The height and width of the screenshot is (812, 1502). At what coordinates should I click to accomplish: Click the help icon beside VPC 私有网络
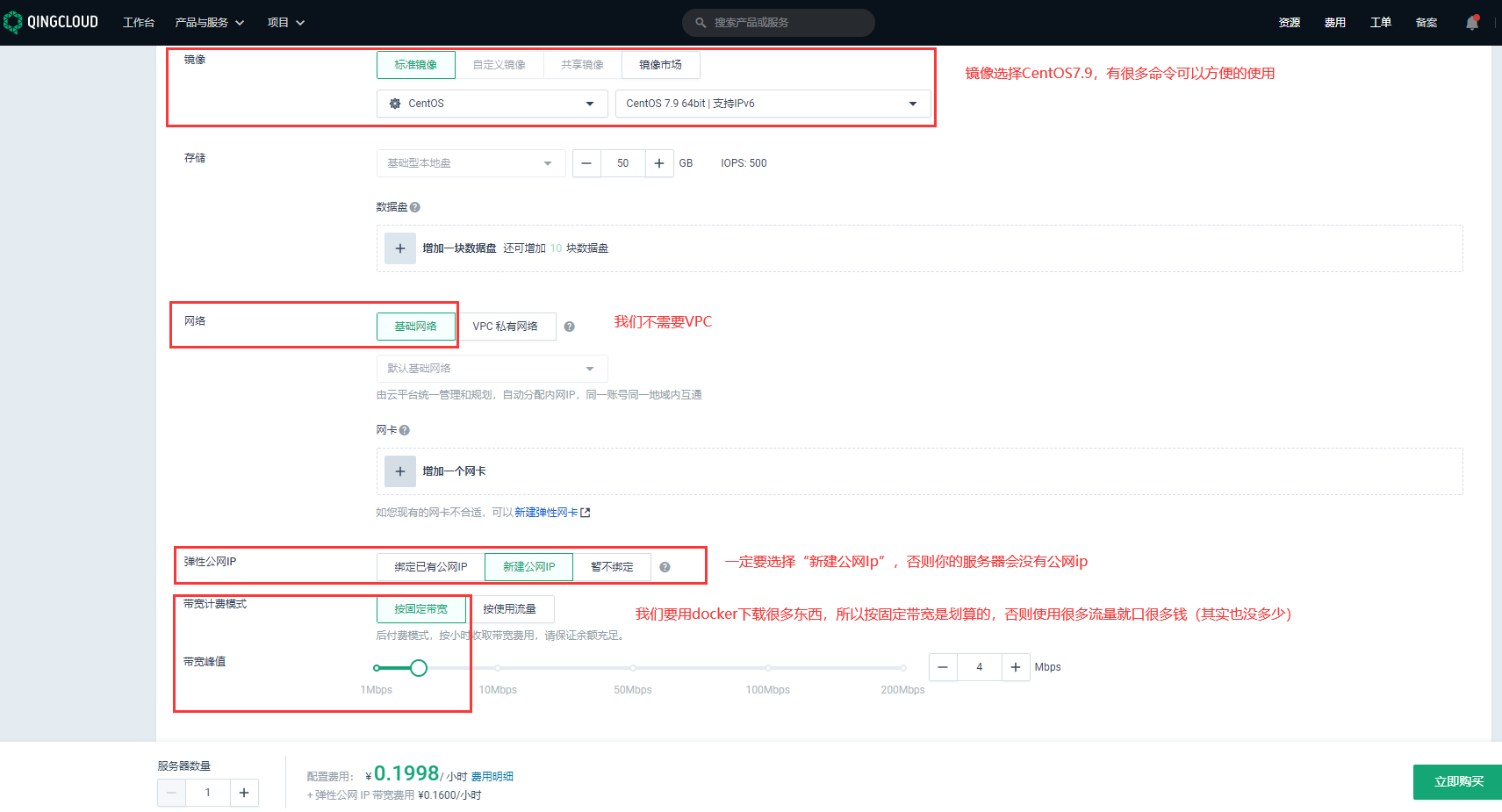point(569,327)
